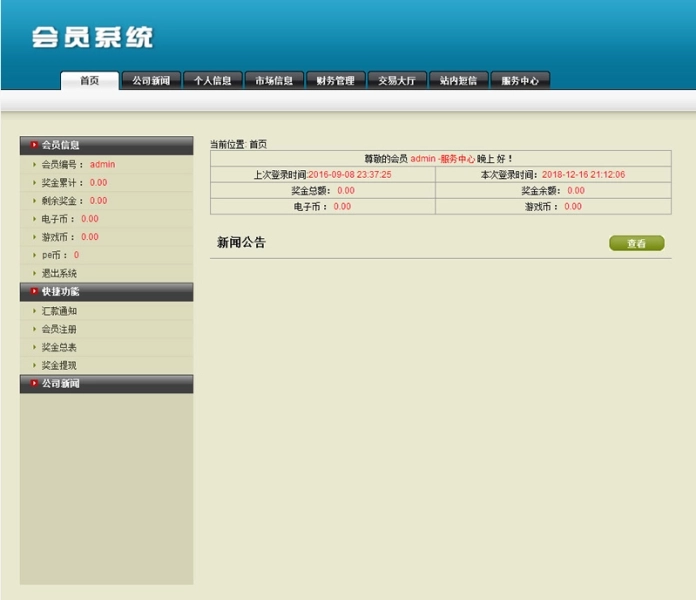Click the green 查看 button

pyautogui.click(x=637, y=243)
